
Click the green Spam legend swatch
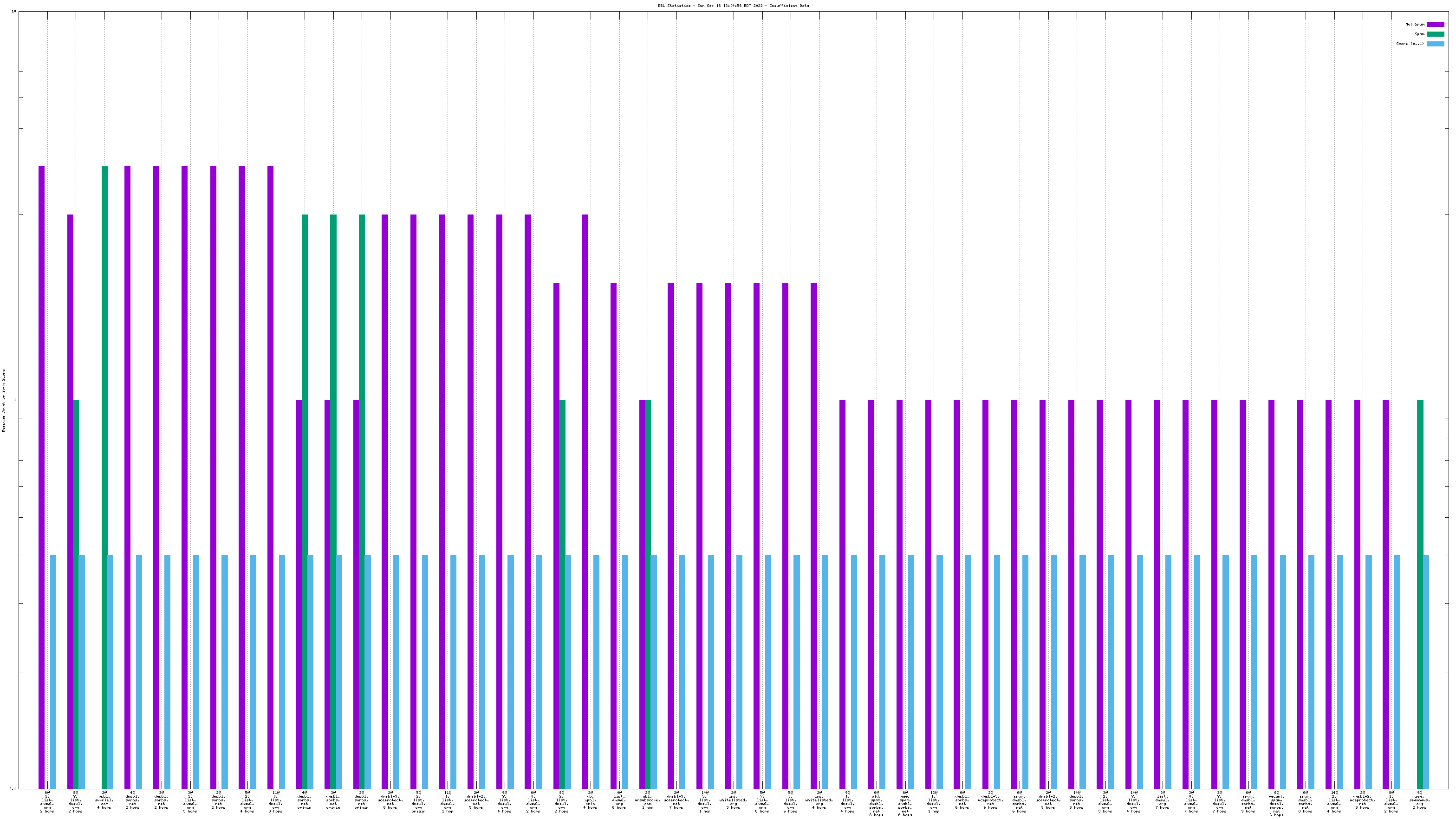point(1435,34)
